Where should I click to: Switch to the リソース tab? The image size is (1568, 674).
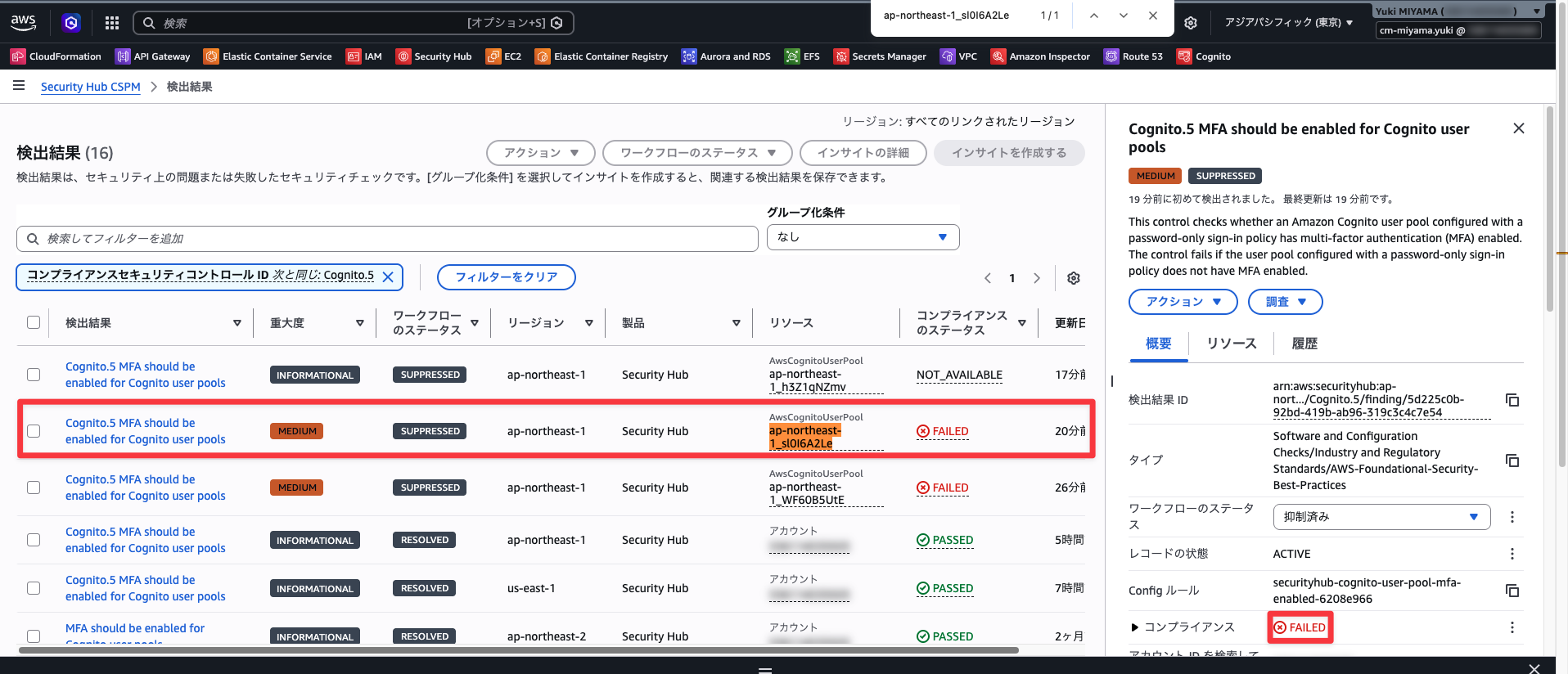tap(1231, 344)
